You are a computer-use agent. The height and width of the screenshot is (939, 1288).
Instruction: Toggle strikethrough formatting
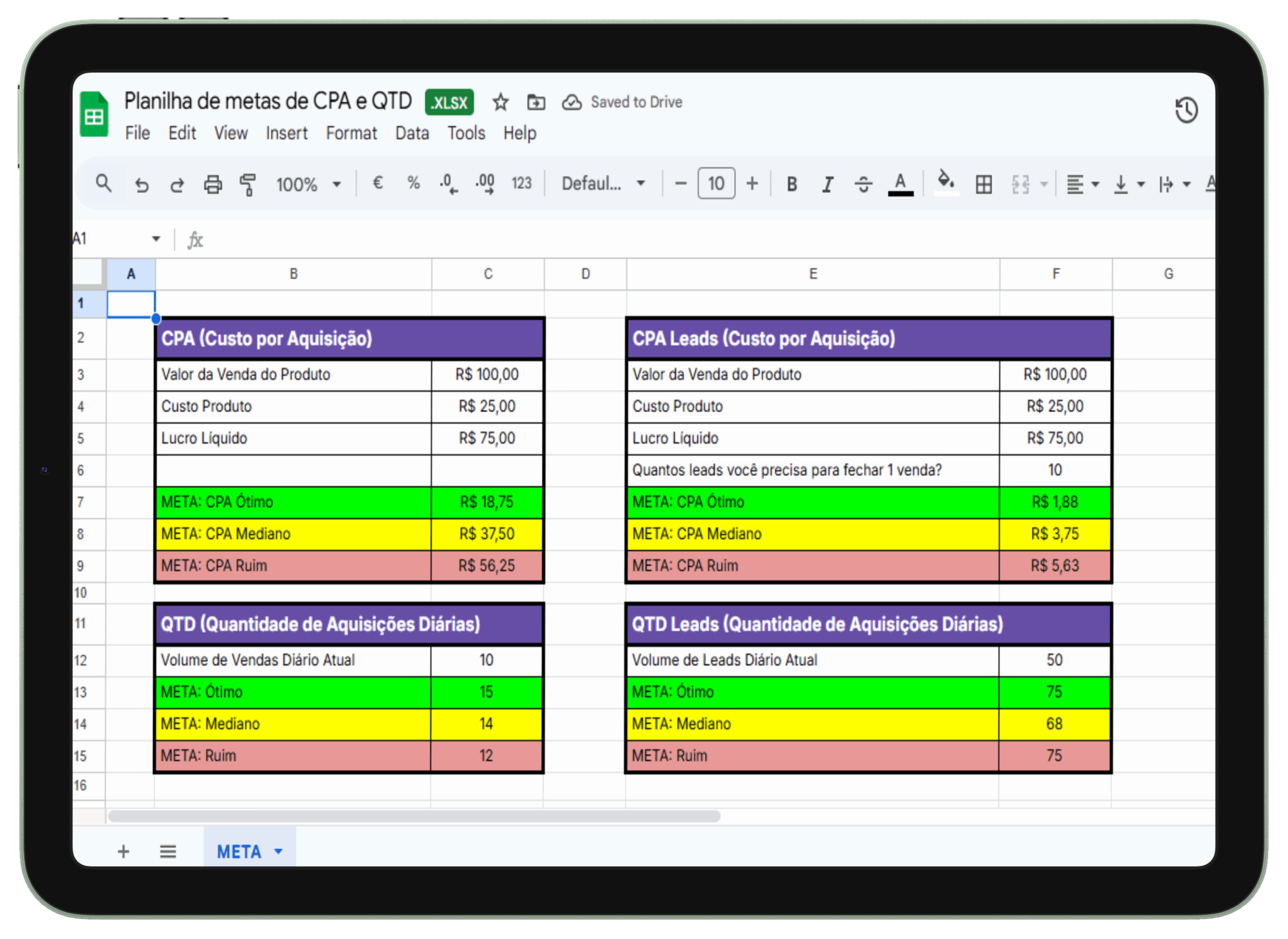pyautogui.click(x=863, y=184)
